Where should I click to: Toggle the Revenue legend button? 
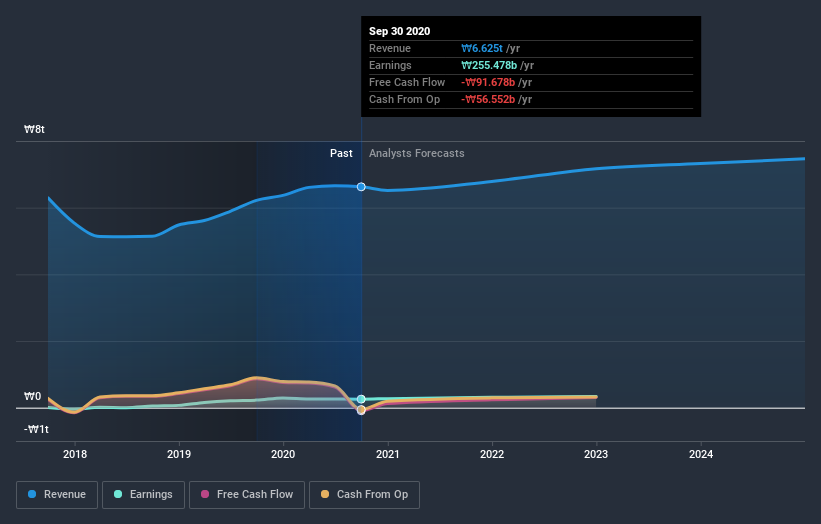(57, 495)
